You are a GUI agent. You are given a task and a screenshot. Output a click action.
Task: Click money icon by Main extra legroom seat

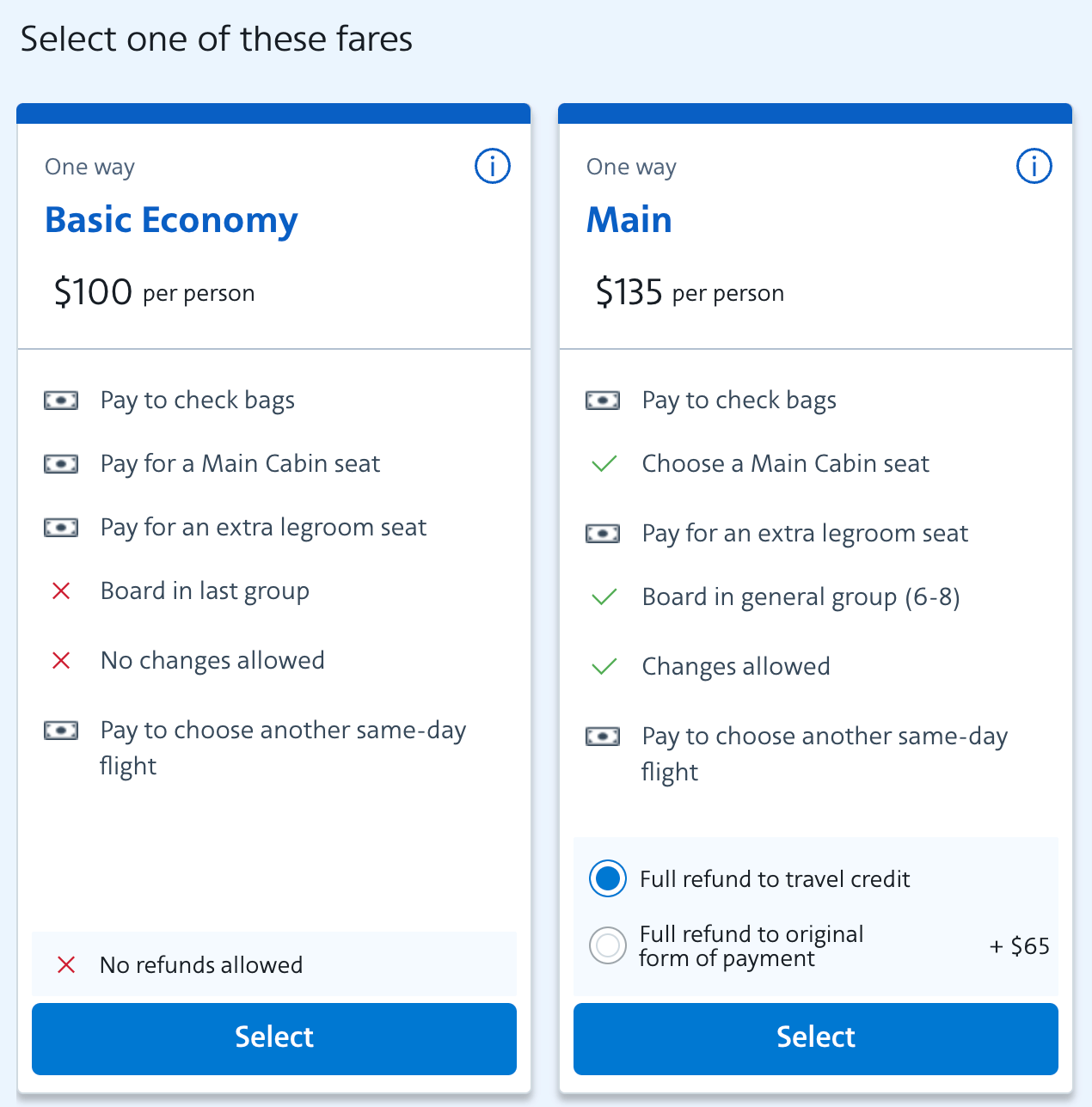coord(603,534)
